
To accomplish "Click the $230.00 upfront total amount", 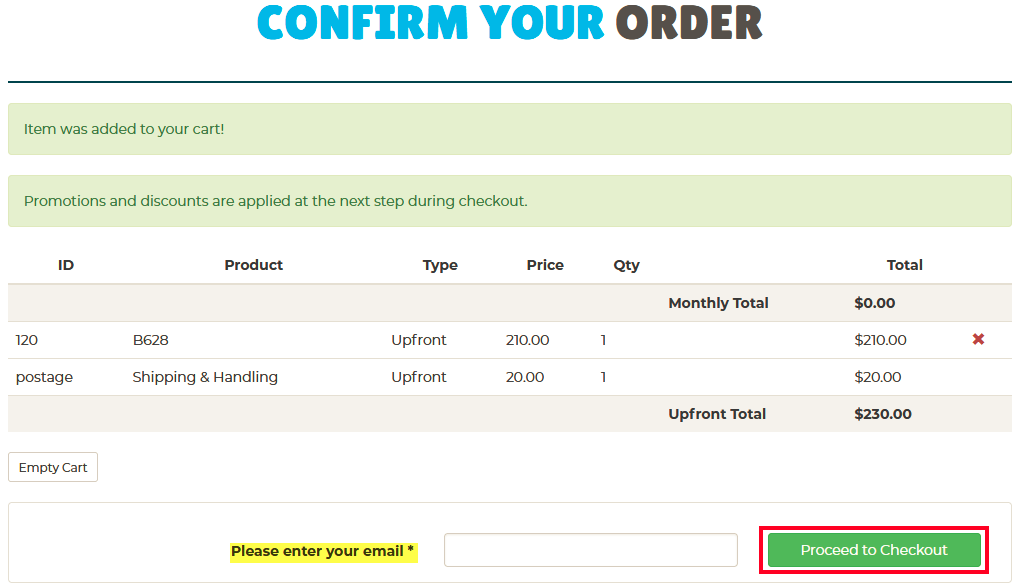I will tap(883, 414).
